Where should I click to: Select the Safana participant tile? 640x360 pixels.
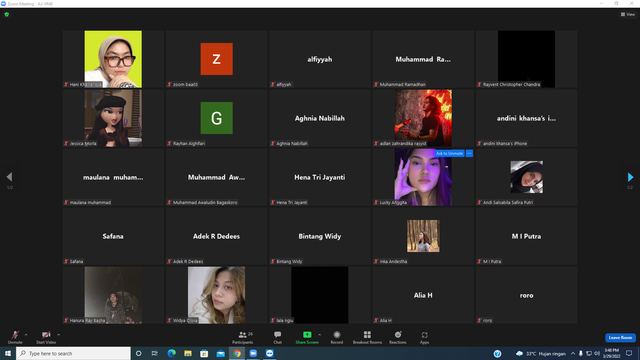pyautogui.click(x=113, y=236)
